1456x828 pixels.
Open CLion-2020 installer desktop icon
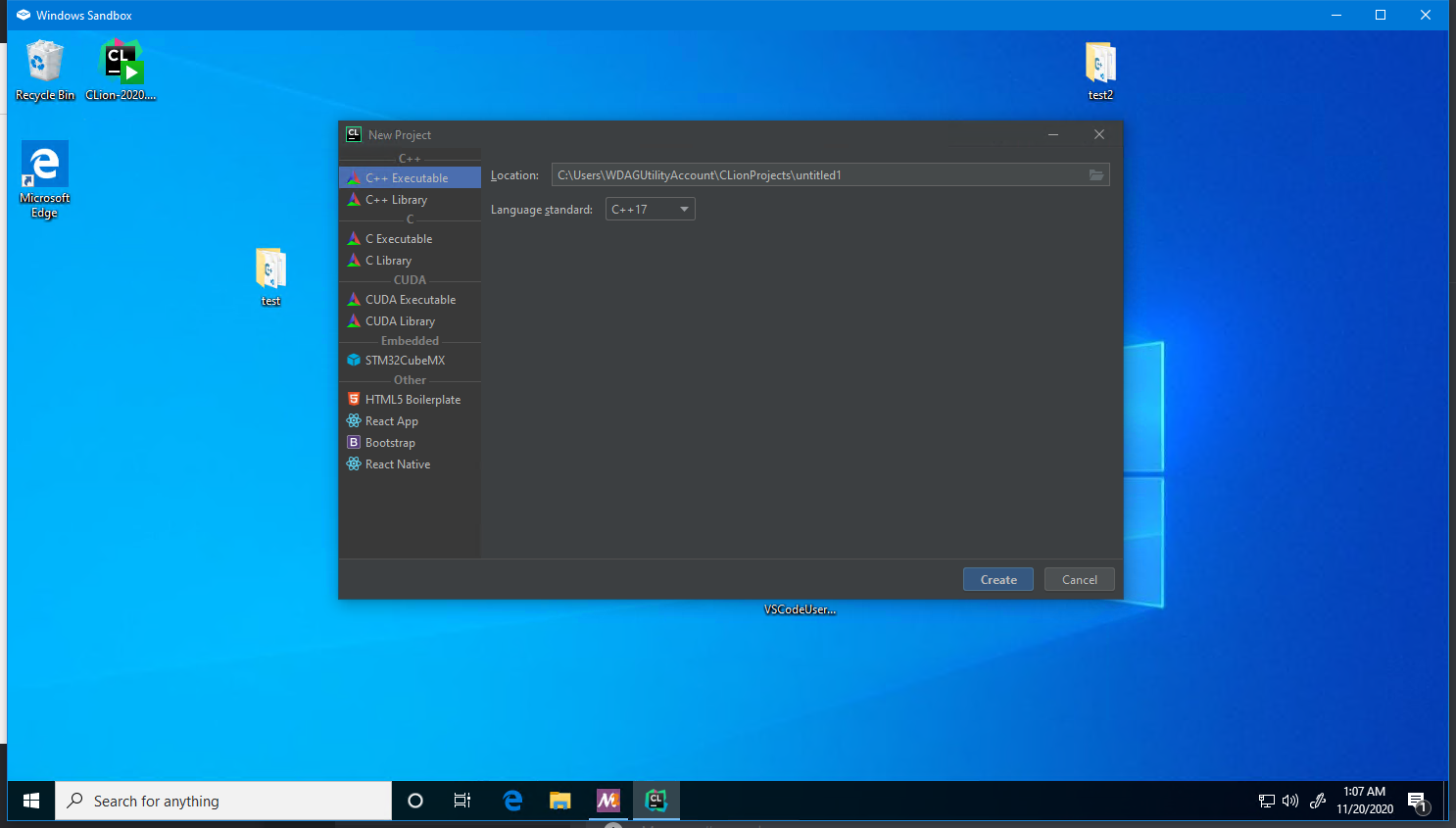(x=121, y=71)
